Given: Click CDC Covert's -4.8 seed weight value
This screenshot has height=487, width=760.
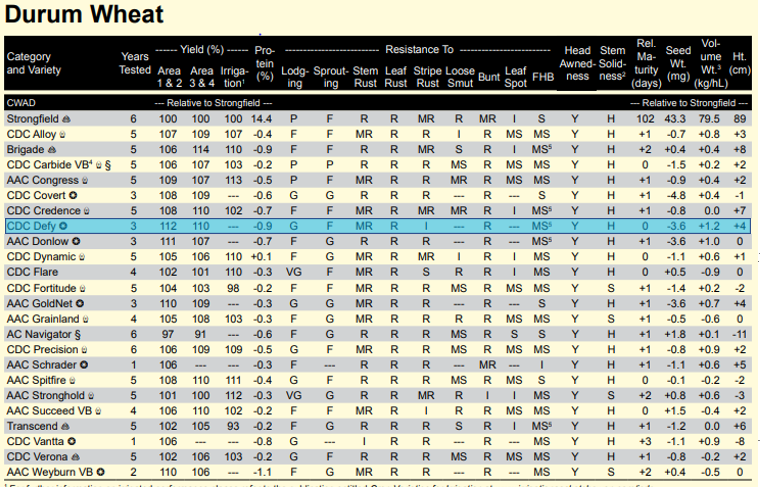Looking at the screenshot, I should pyautogui.click(x=675, y=196).
